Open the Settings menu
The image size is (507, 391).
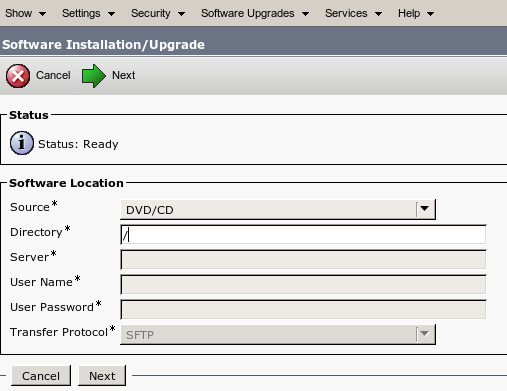point(88,13)
